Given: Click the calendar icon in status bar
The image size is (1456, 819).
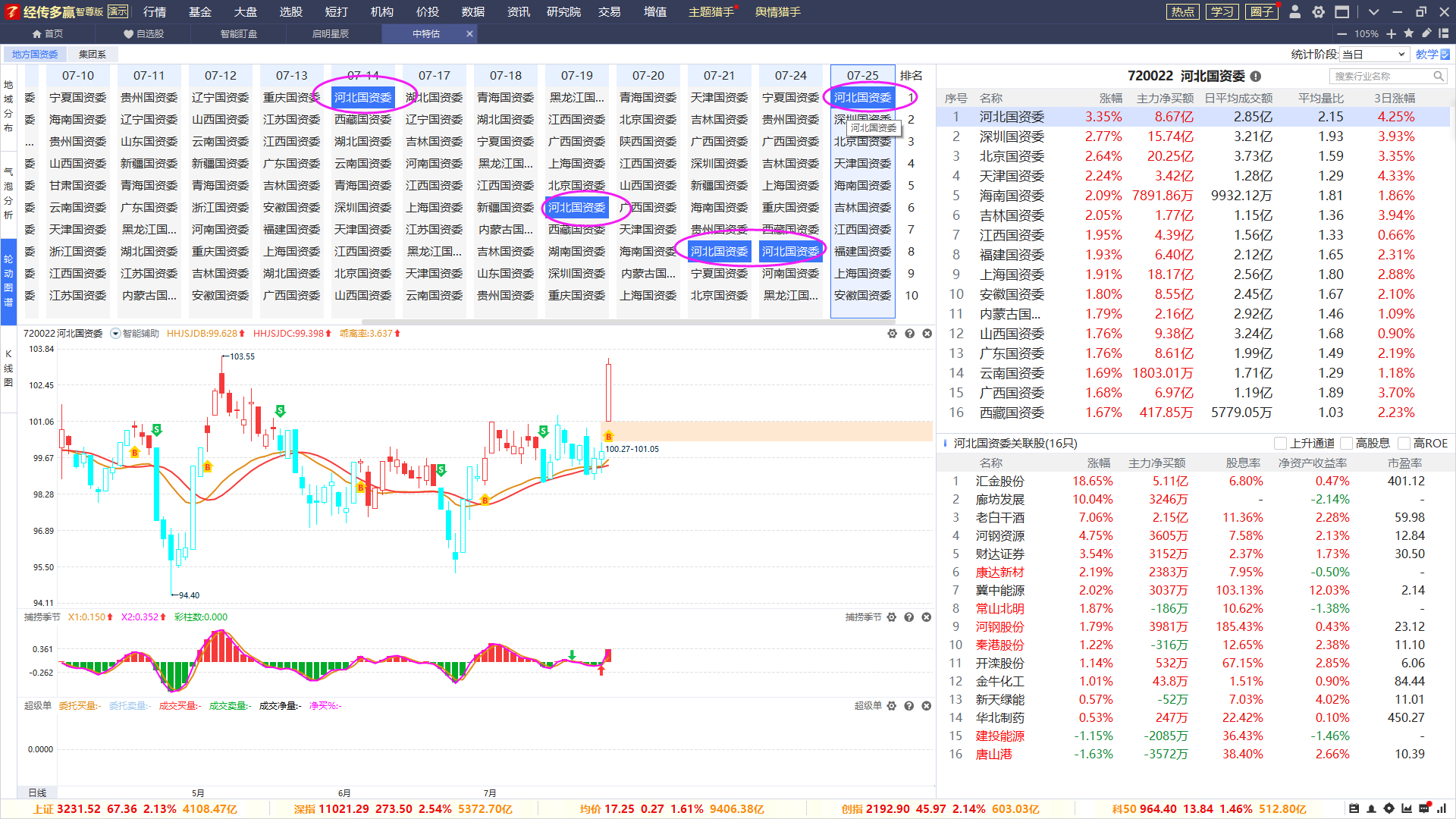Looking at the screenshot, I should [x=1354, y=809].
